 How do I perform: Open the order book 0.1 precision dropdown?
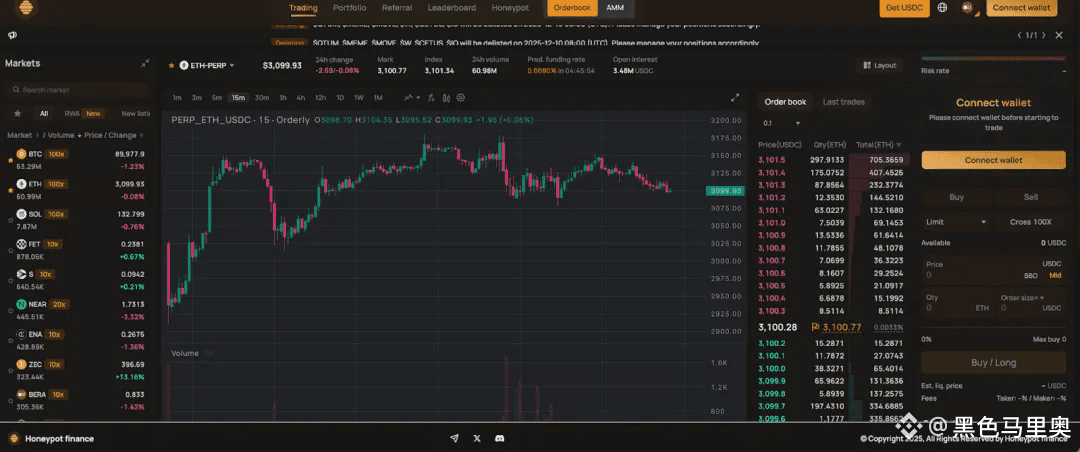pyautogui.click(x=782, y=123)
